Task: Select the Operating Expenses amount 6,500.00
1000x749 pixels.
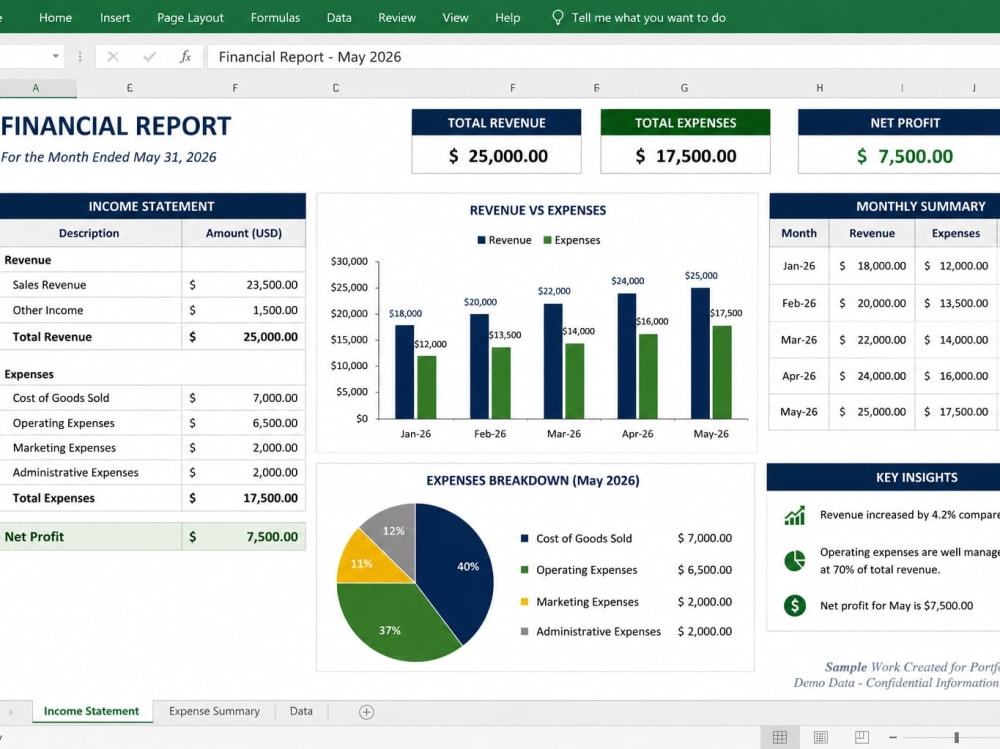Action: coord(275,423)
